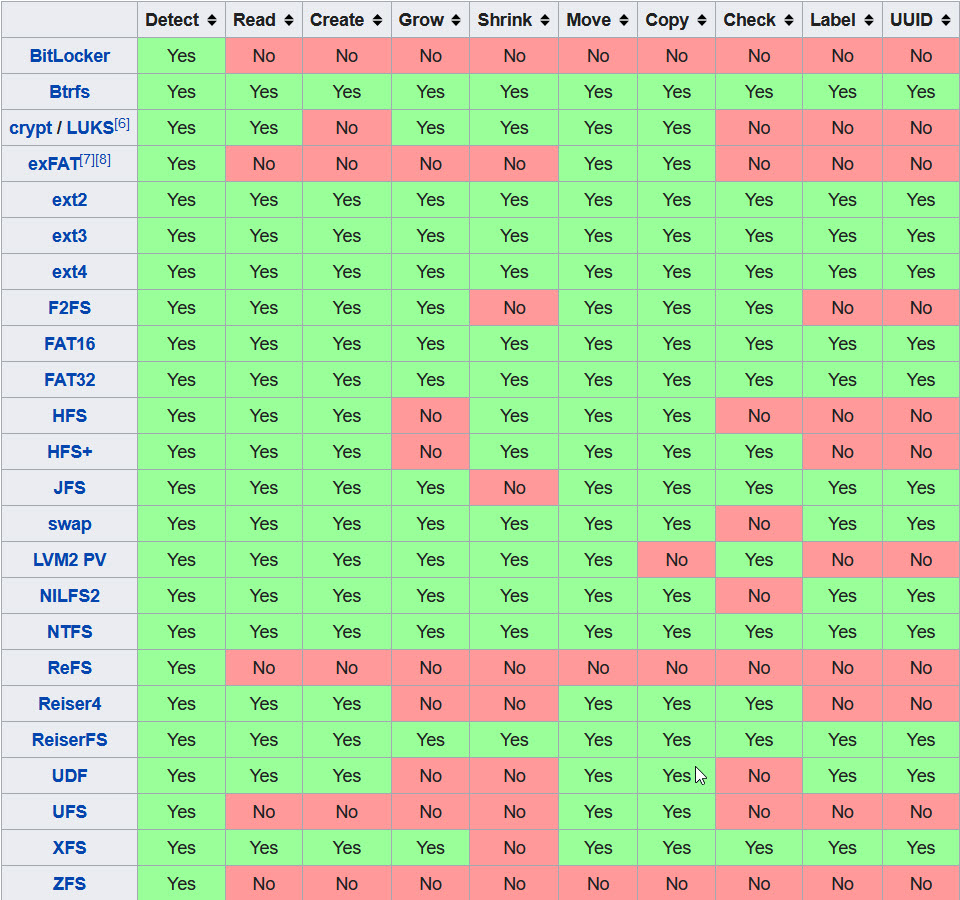Viewport: 960px width, 900px height.
Task: Sort table by Read column arrows
Action: click(289, 20)
